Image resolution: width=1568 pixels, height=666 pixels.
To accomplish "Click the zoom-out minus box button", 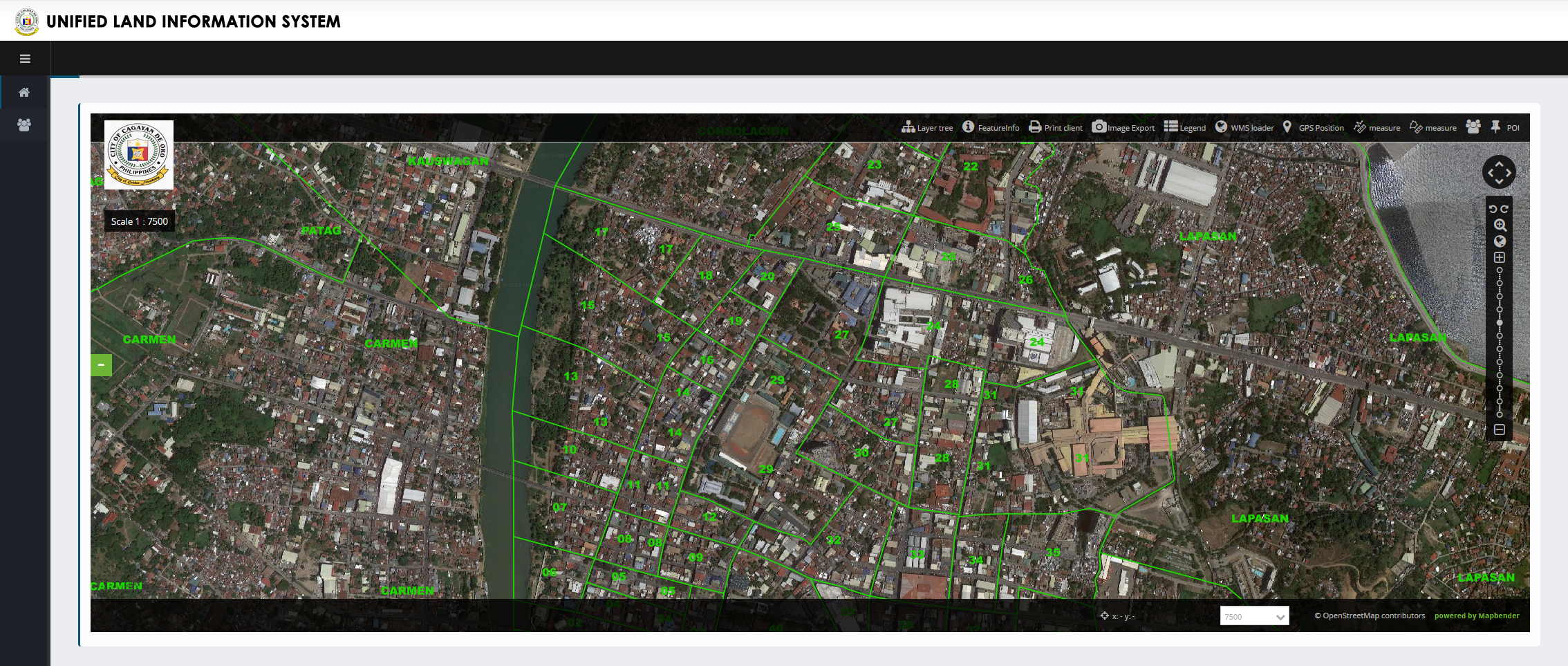I will pos(1500,429).
